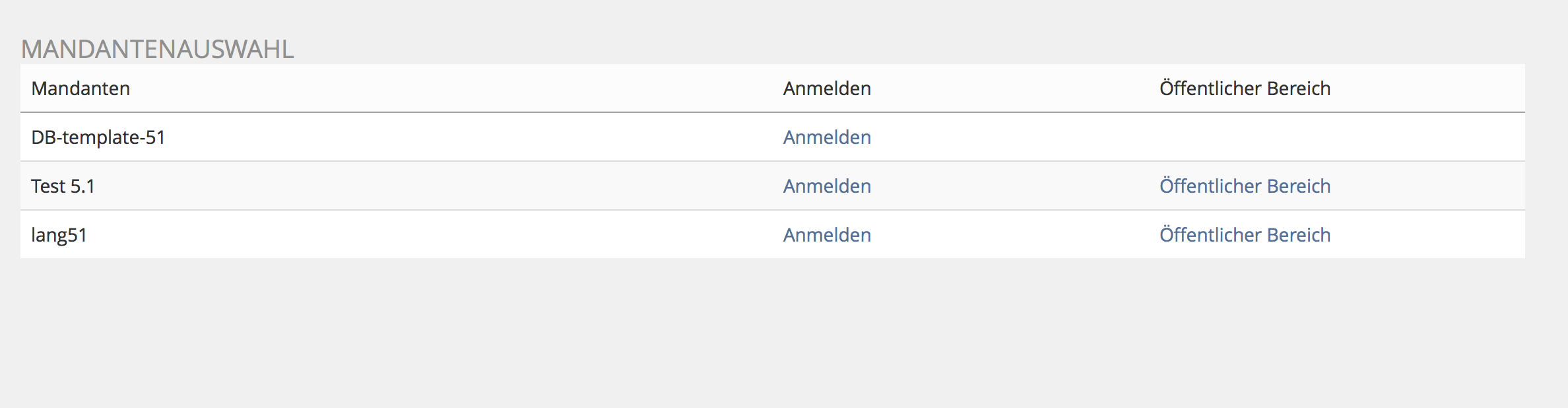The height and width of the screenshot is (408, 1568).
Task: Click the DB-template-51 client name
Action: (x=98, y=137)
